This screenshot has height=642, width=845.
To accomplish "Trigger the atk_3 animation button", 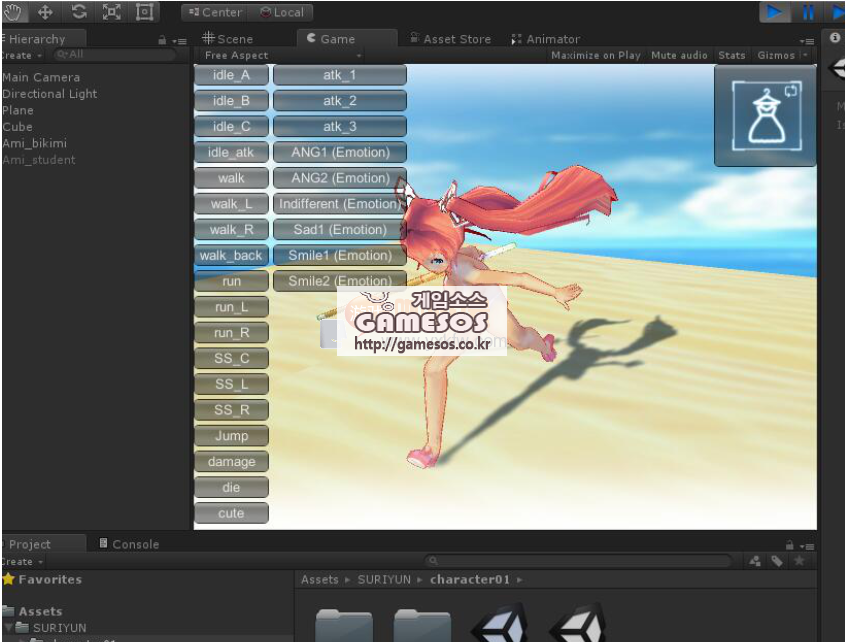I will [340, 127].
